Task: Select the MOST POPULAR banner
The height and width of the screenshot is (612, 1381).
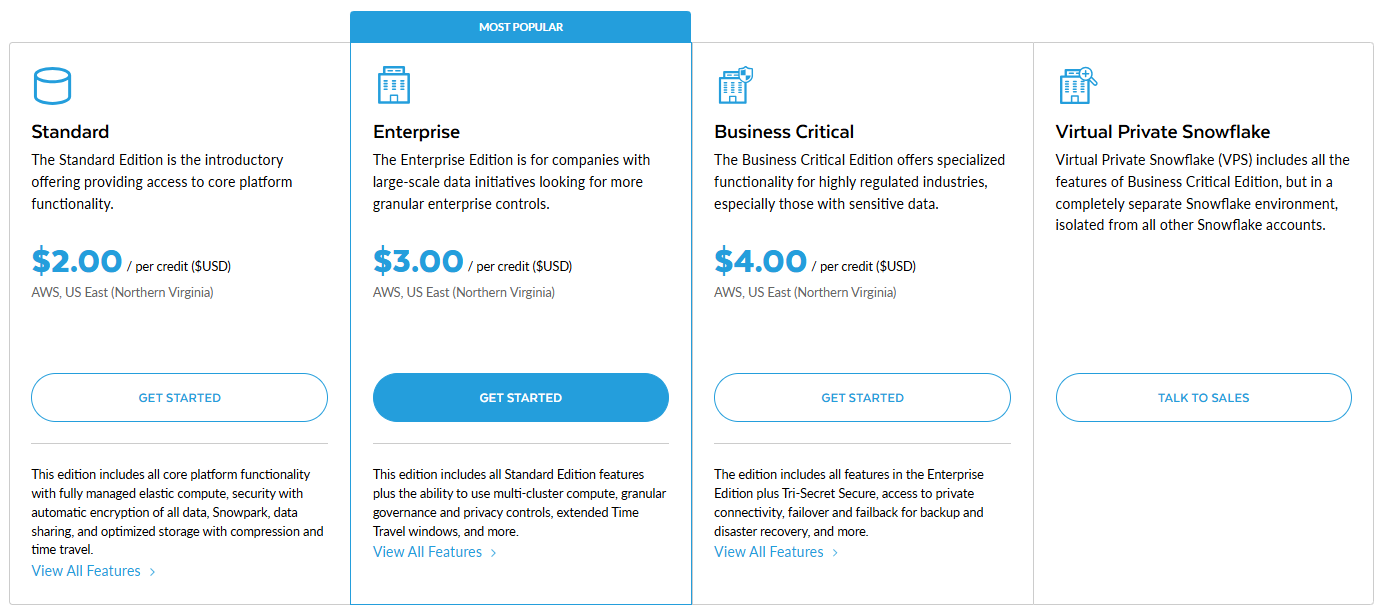Action: (x=520, y=27)
